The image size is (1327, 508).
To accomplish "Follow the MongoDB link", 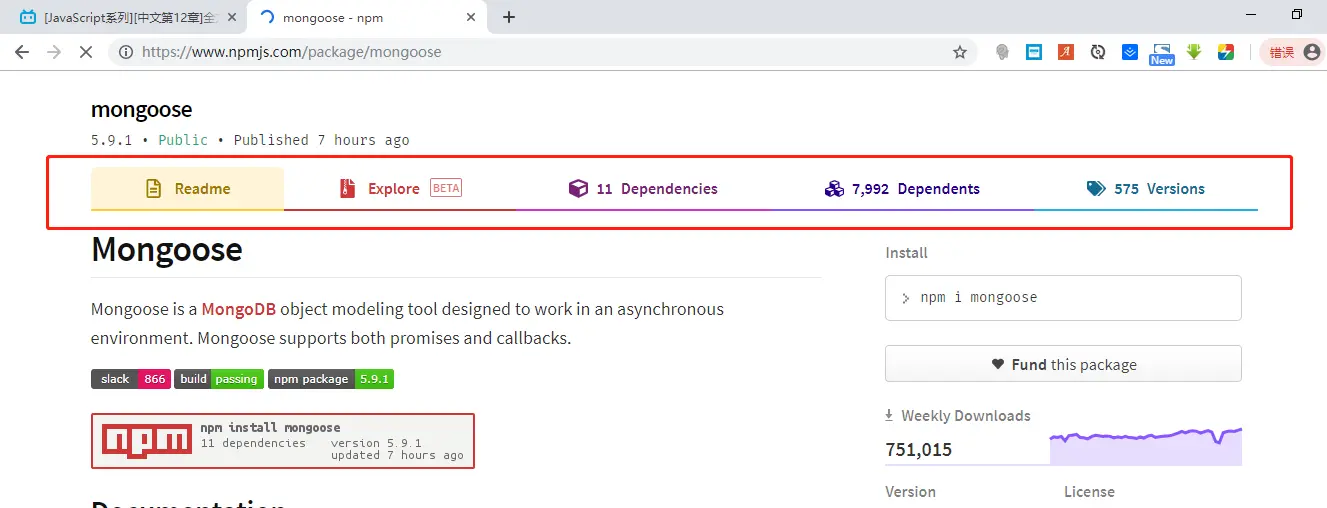I will (x=238, y=309).
